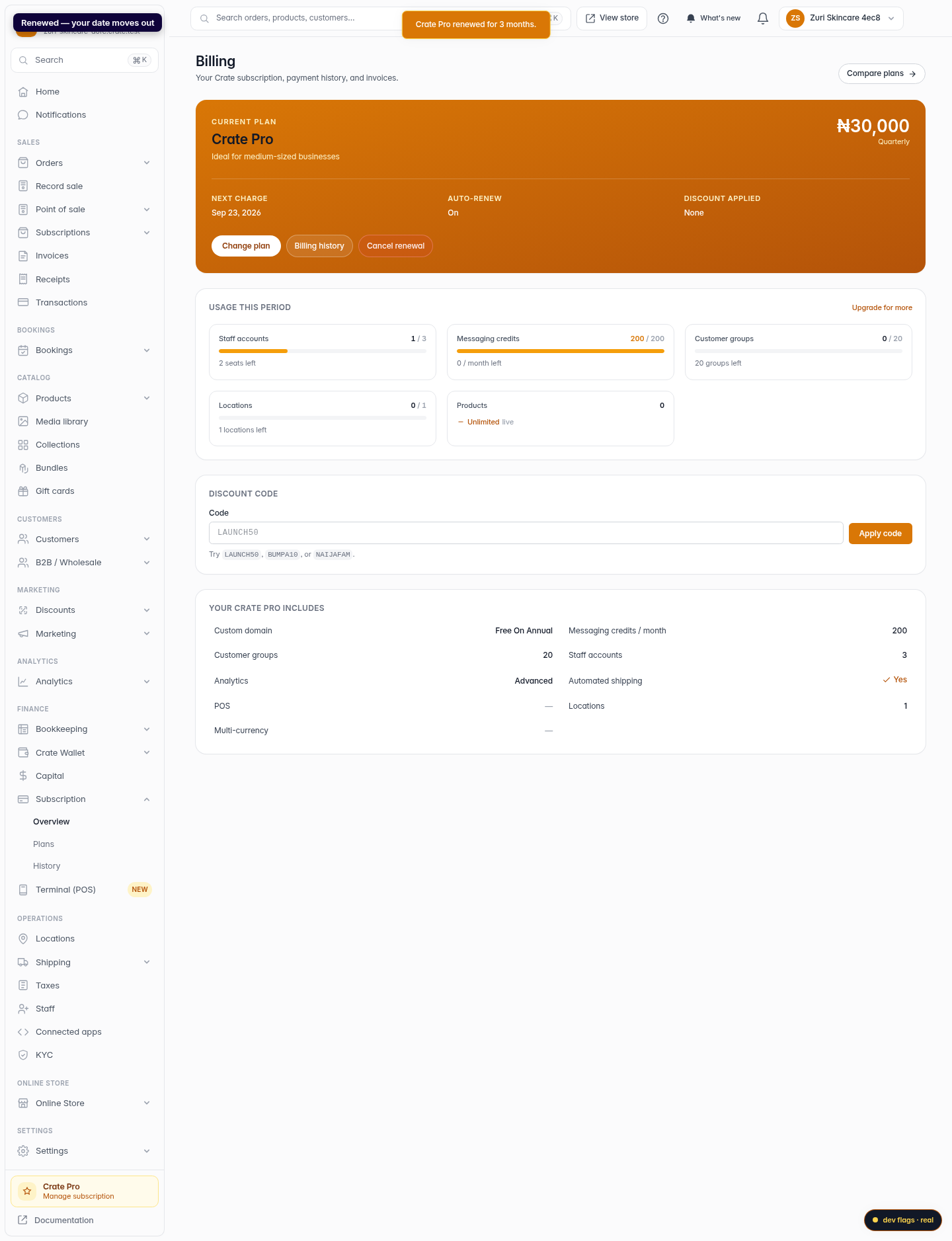Open Billing history
The image size is (952, 1241).
[x=319, y=246]
